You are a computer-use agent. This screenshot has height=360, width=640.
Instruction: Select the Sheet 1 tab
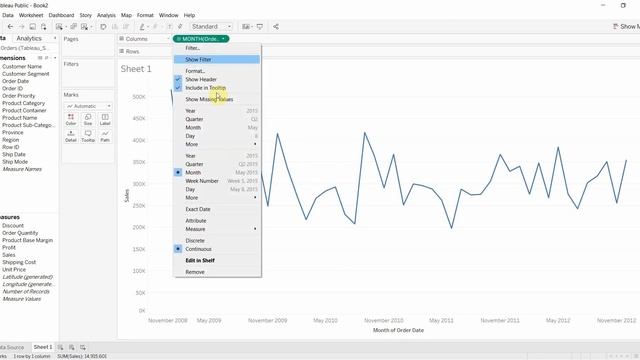(x=42, y=347)
